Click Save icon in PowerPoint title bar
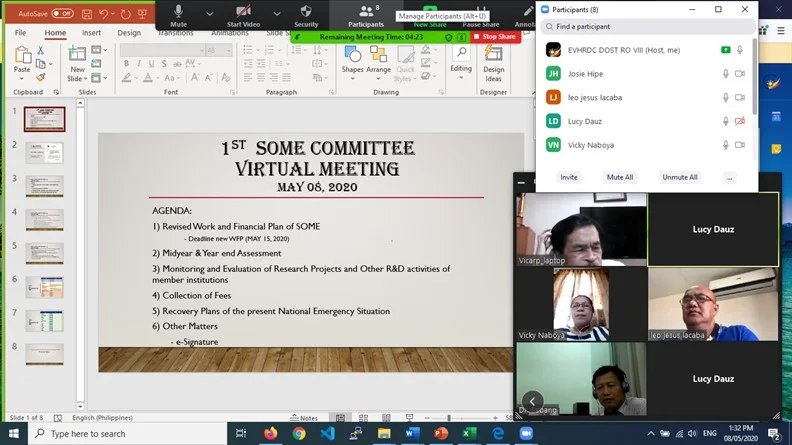 87,14
